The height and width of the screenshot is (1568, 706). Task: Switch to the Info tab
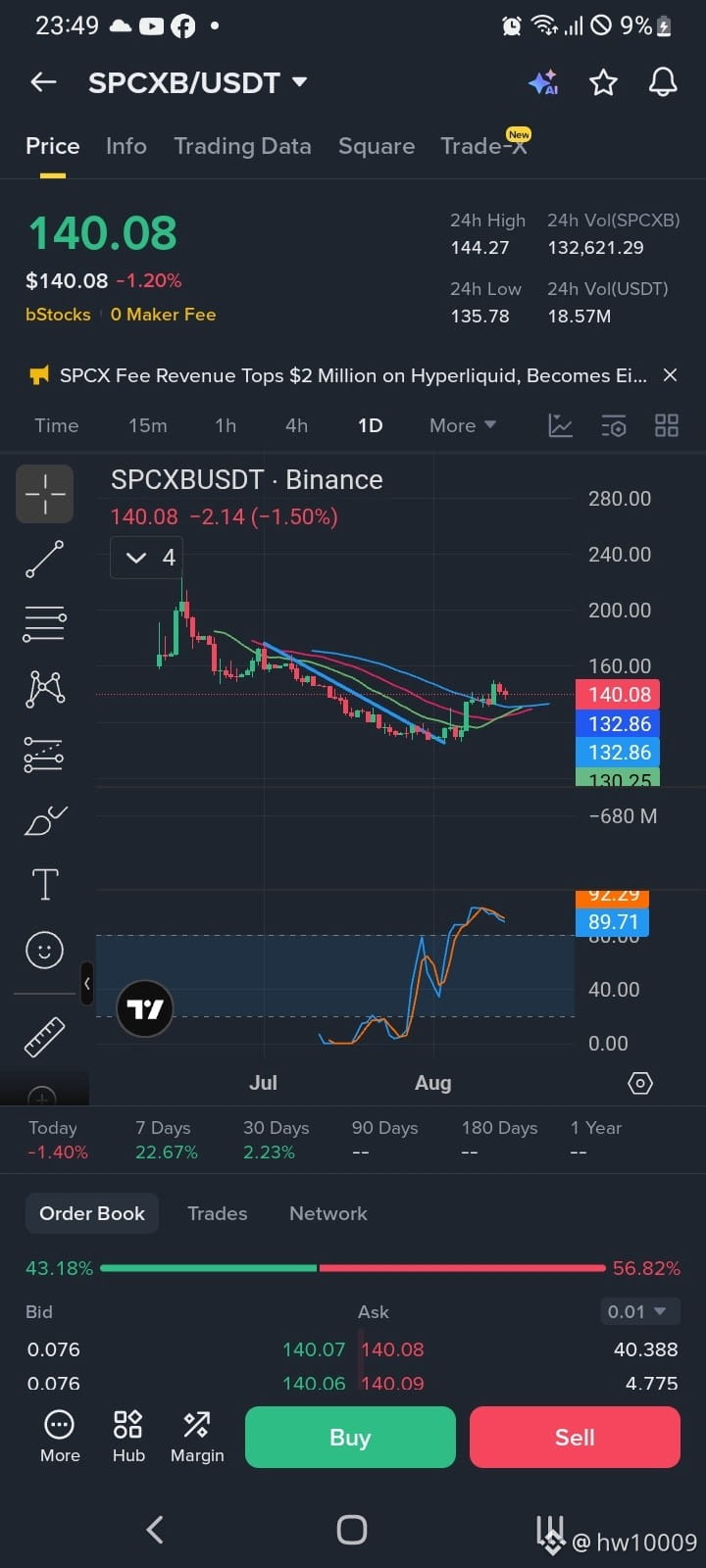(126, 146)
